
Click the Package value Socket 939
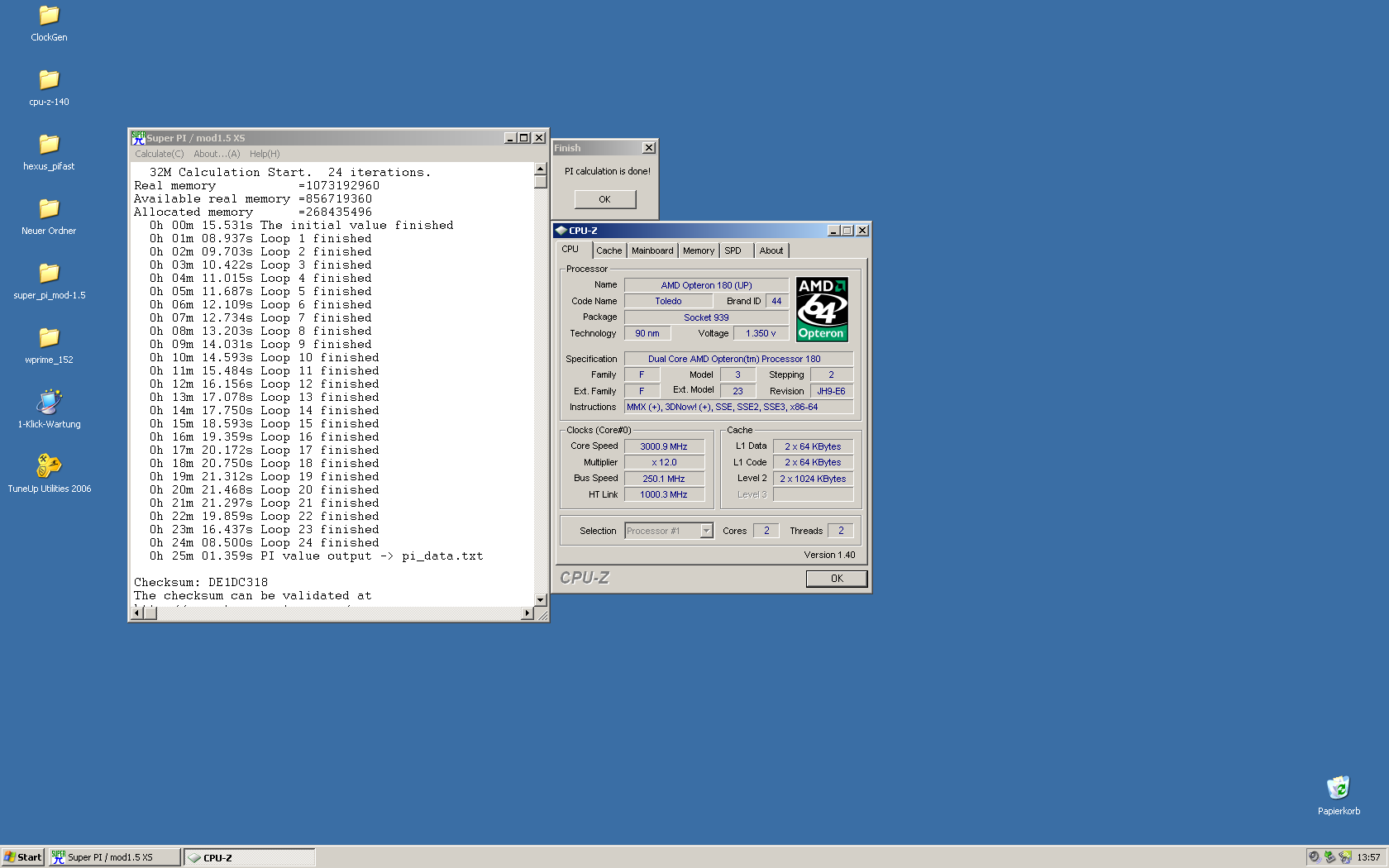coord(706,317)
